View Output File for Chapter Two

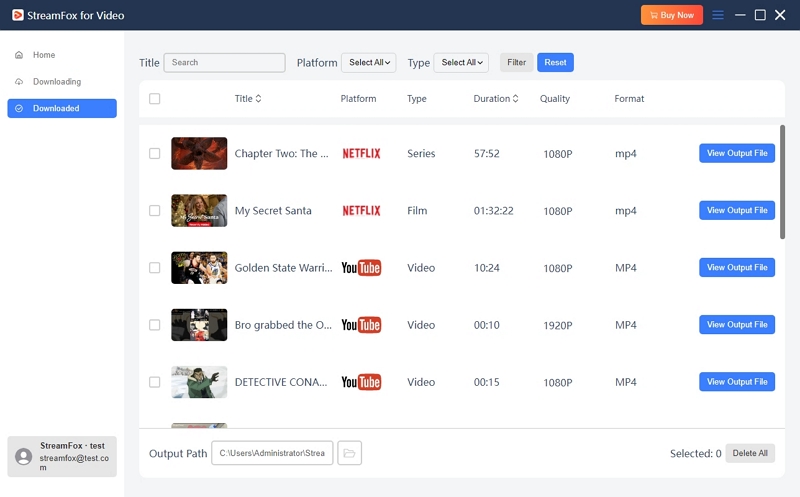[x=737, y=153]
